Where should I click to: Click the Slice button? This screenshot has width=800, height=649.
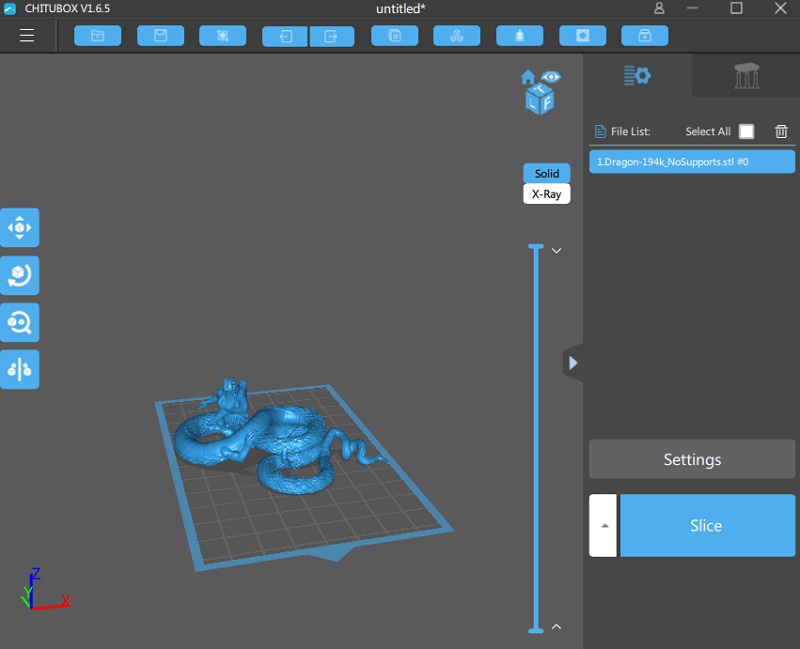(706, 525)
